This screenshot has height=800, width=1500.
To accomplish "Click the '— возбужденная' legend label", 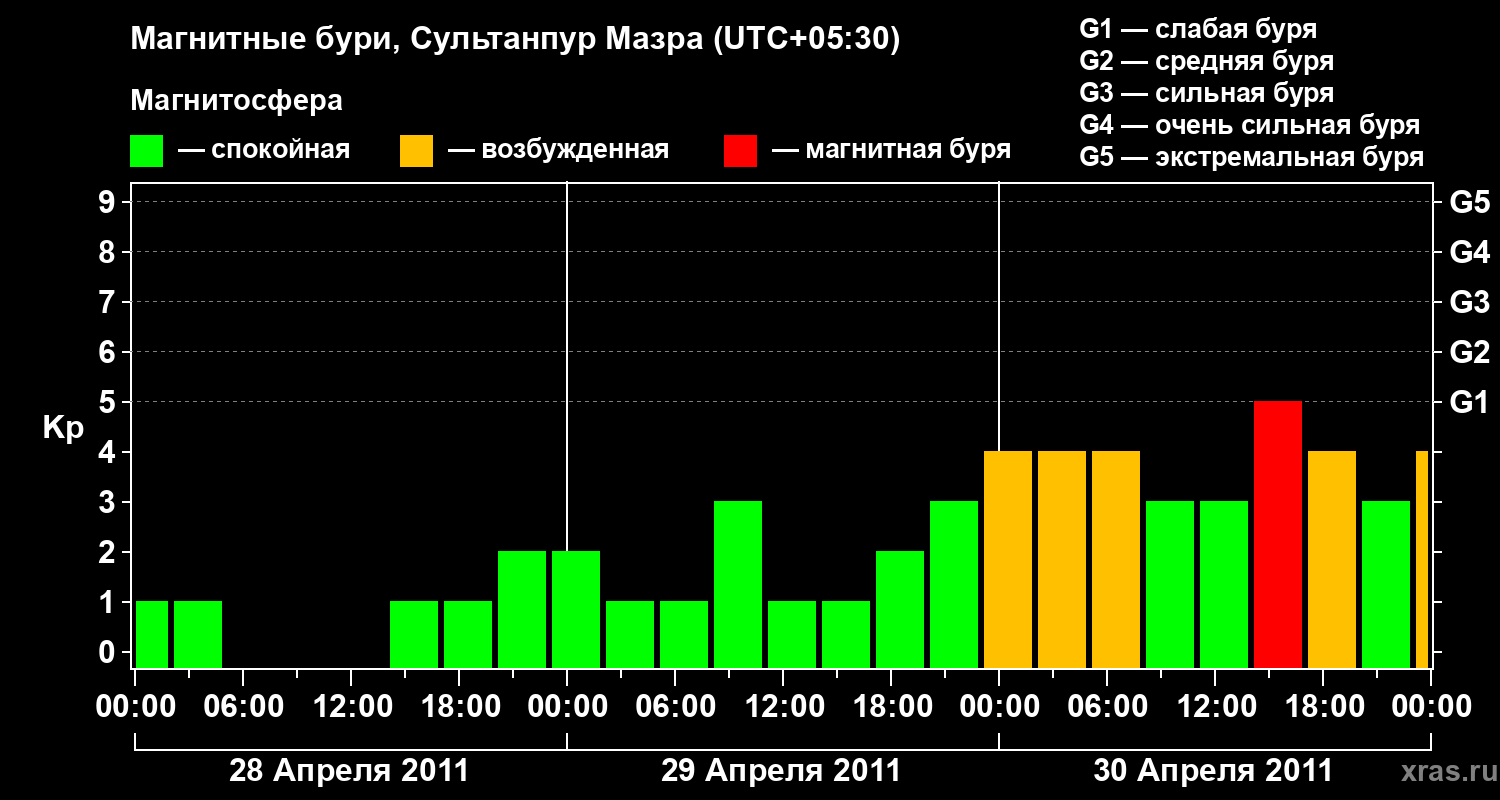I will (558, 151).
